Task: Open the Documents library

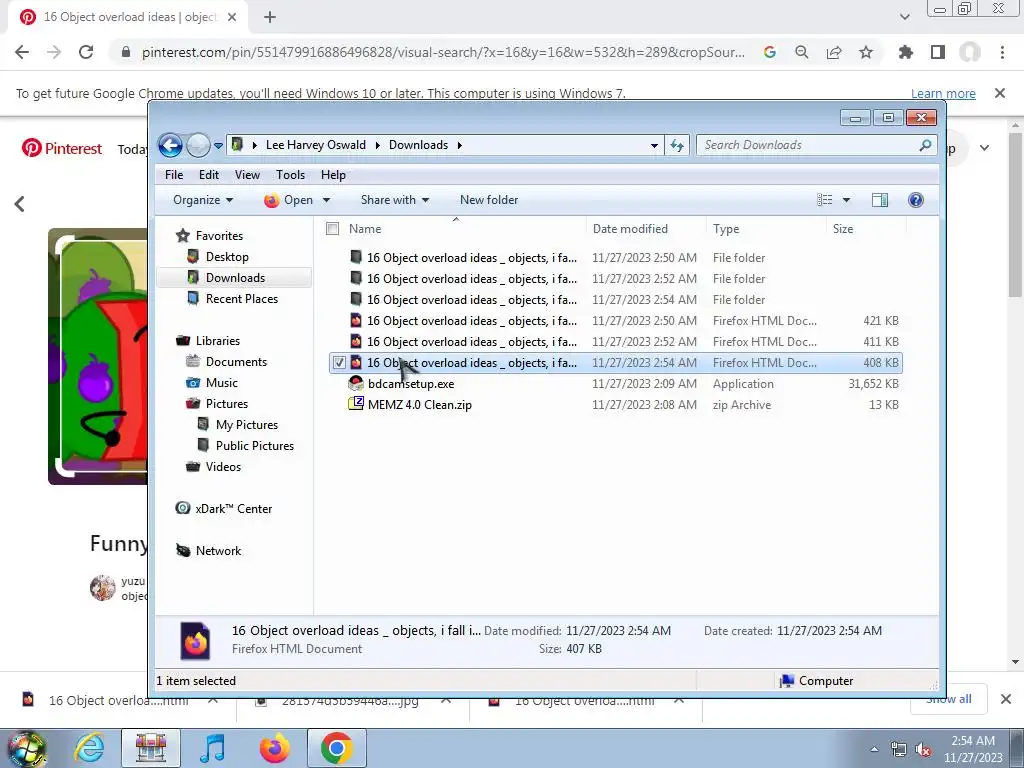Action: tap(236, 362)
